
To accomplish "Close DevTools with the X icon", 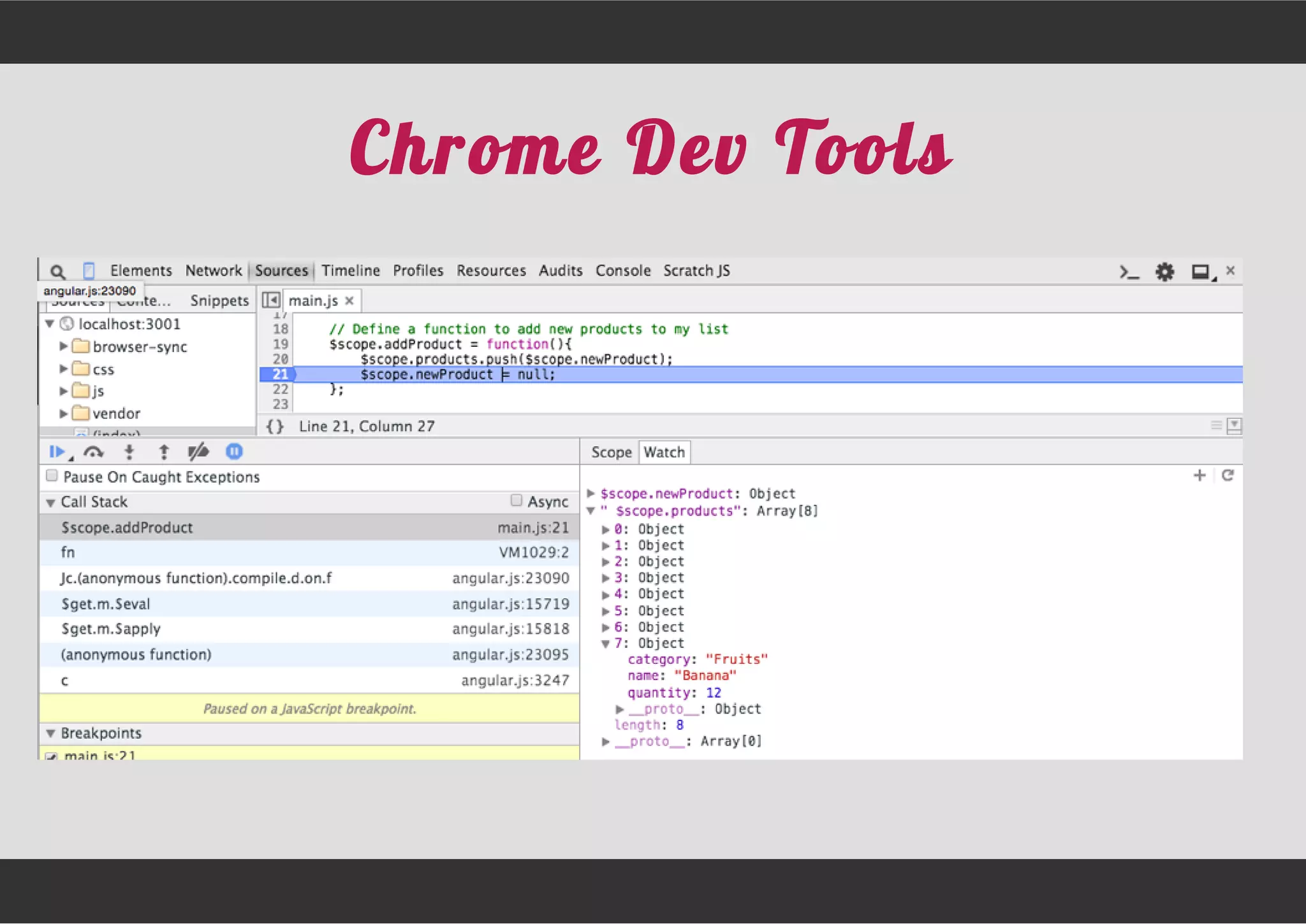I will point(1231,270).
